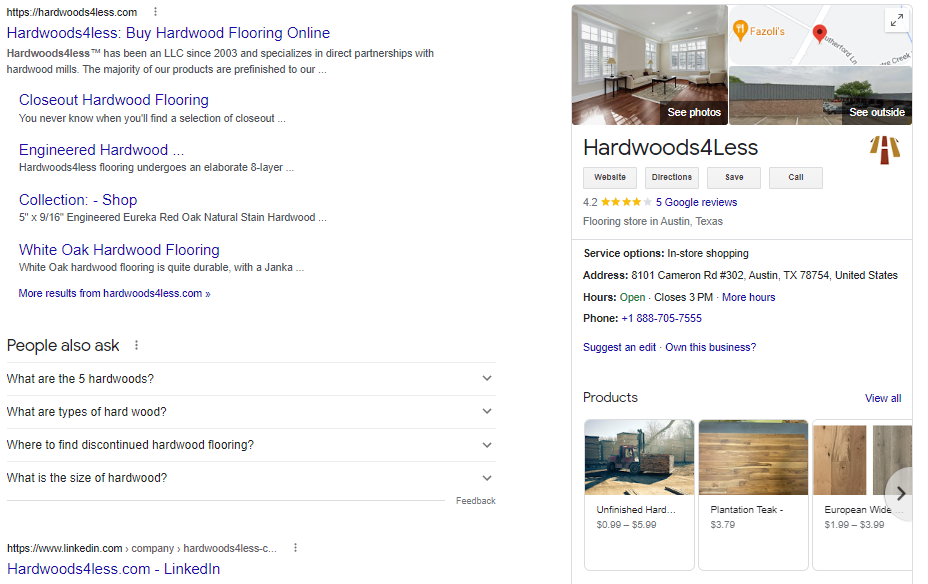Open the three-dot menu beside hardwoods4less.com URL
This screenshot has height=584, width=928.
(x=155, y=12)
